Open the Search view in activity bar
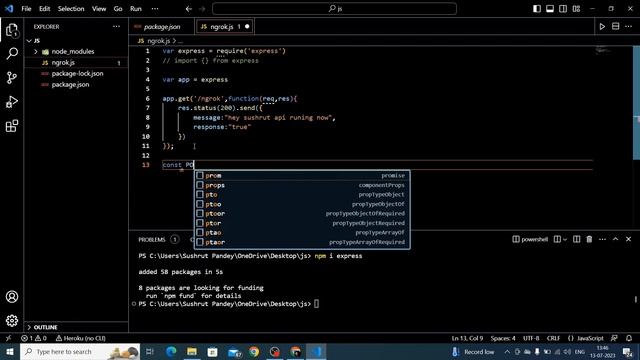The height and width of the screenshot is (360, 640). (x=12, y=53)
